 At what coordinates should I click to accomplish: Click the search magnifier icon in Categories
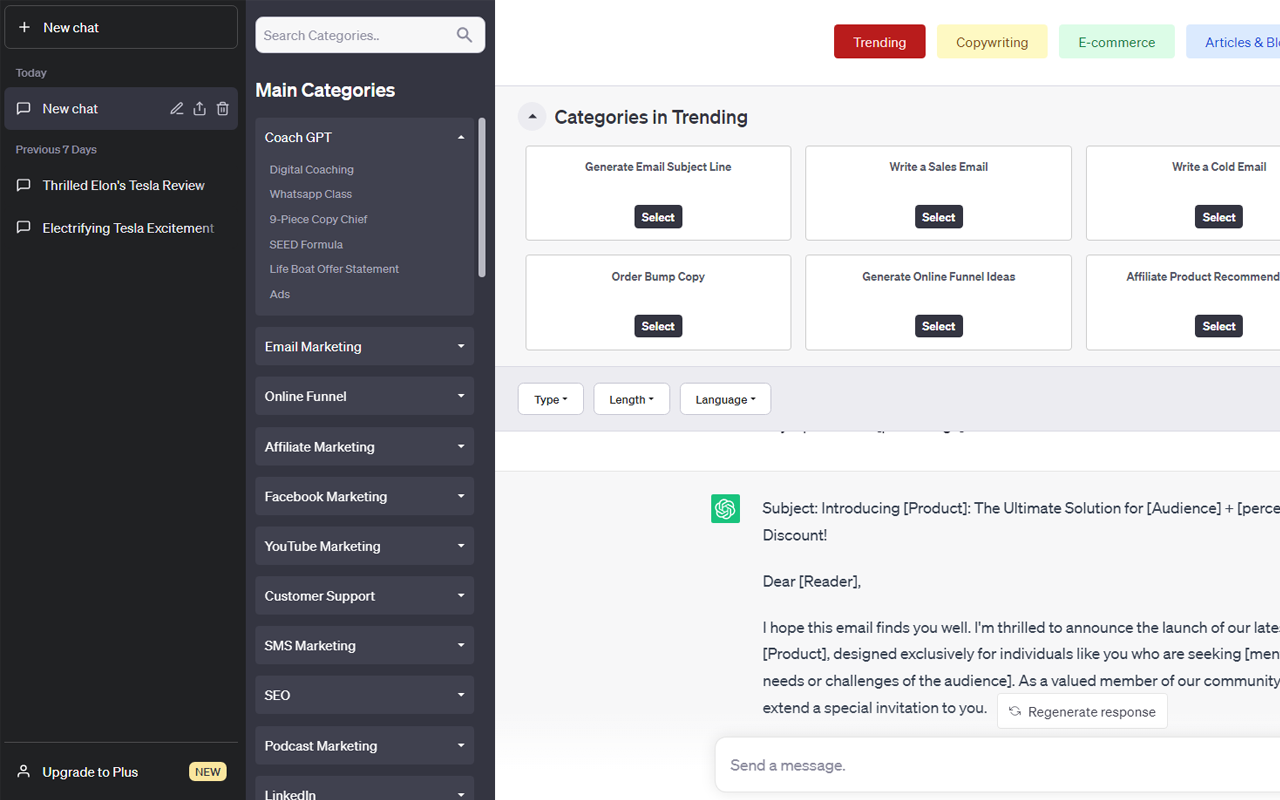pos(464,35)
